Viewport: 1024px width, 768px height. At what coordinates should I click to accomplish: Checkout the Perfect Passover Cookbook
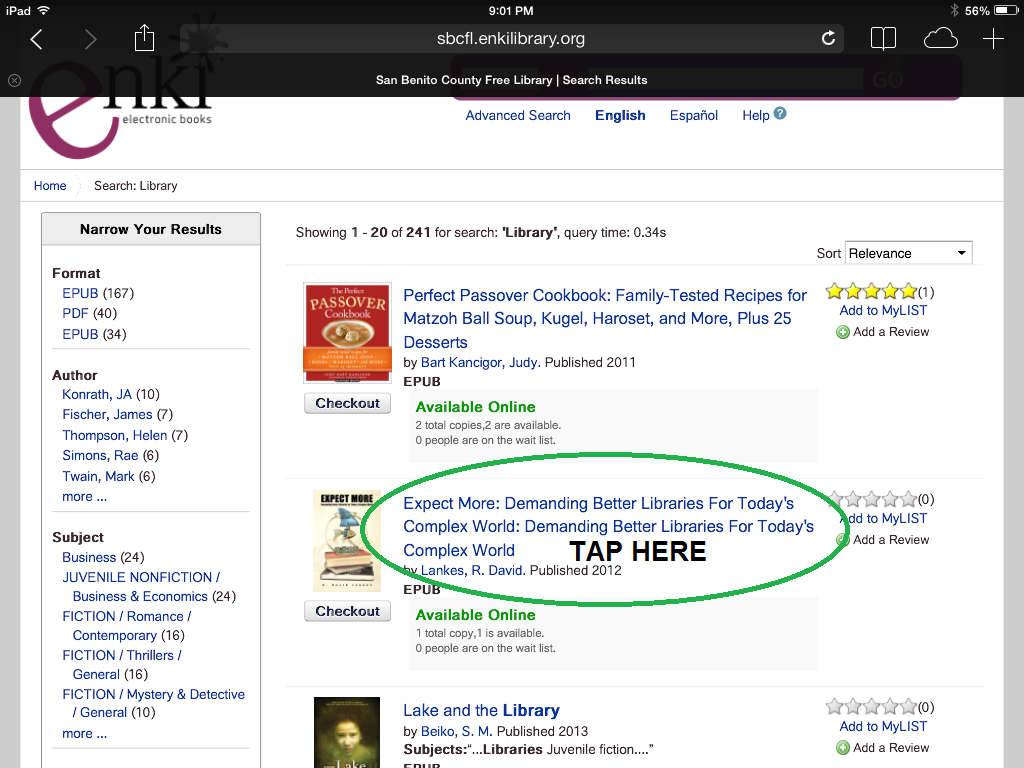[347, 404]
